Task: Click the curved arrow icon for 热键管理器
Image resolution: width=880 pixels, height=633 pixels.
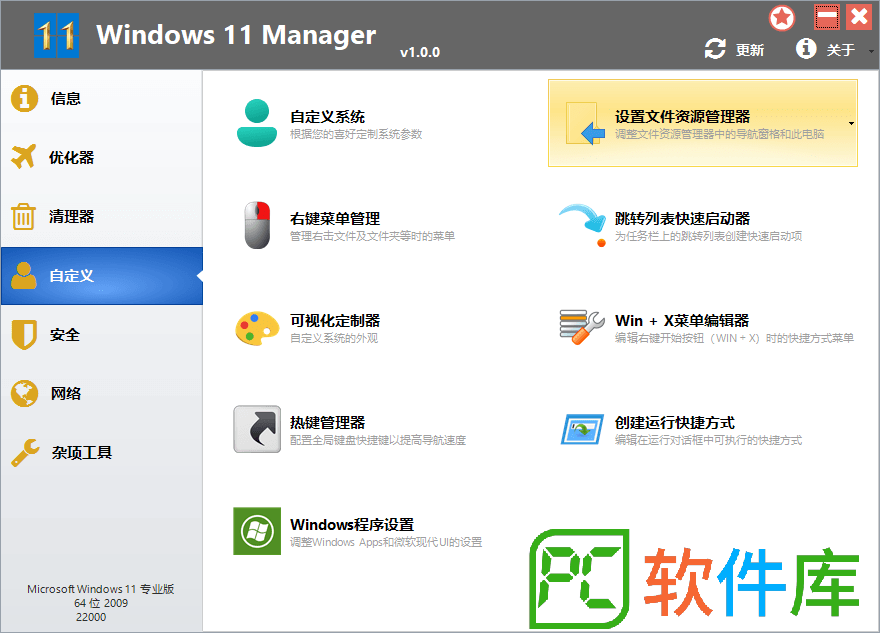Action: pos(257,429)
